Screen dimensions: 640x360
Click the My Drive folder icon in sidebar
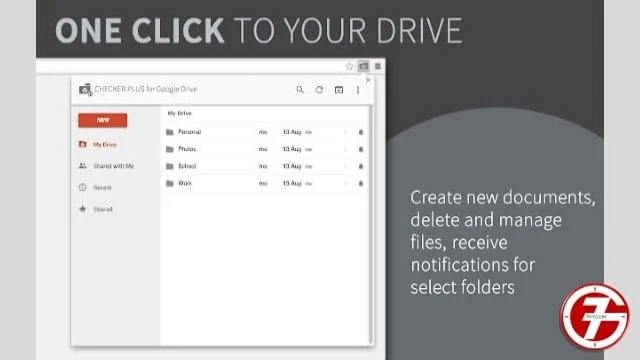point(82,144)
